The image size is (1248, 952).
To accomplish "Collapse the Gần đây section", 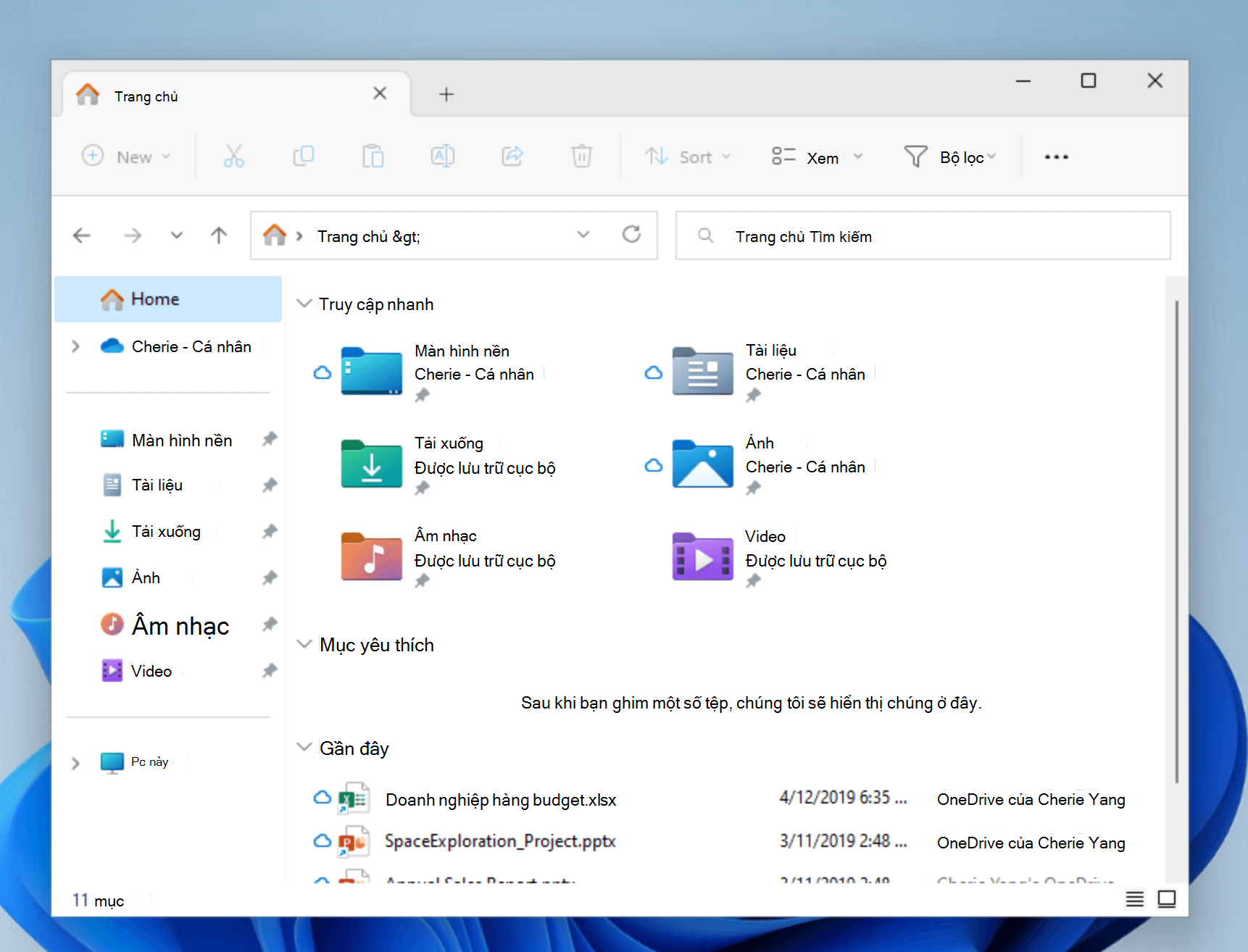I will click(304, 747).
